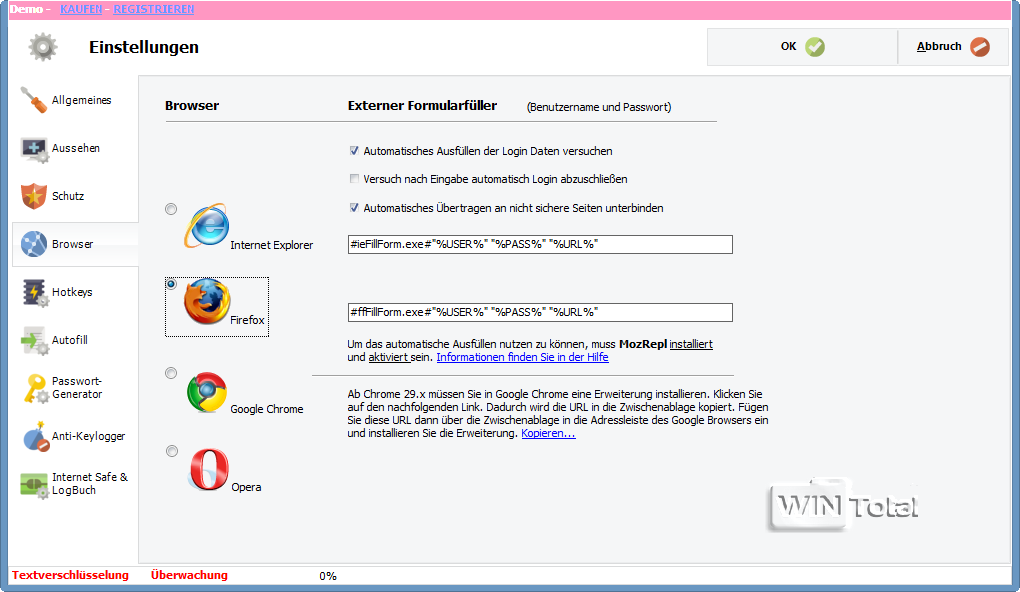
Task: Click the Anti-Keylogger bomb icon
Action: (x=36, y=437)
